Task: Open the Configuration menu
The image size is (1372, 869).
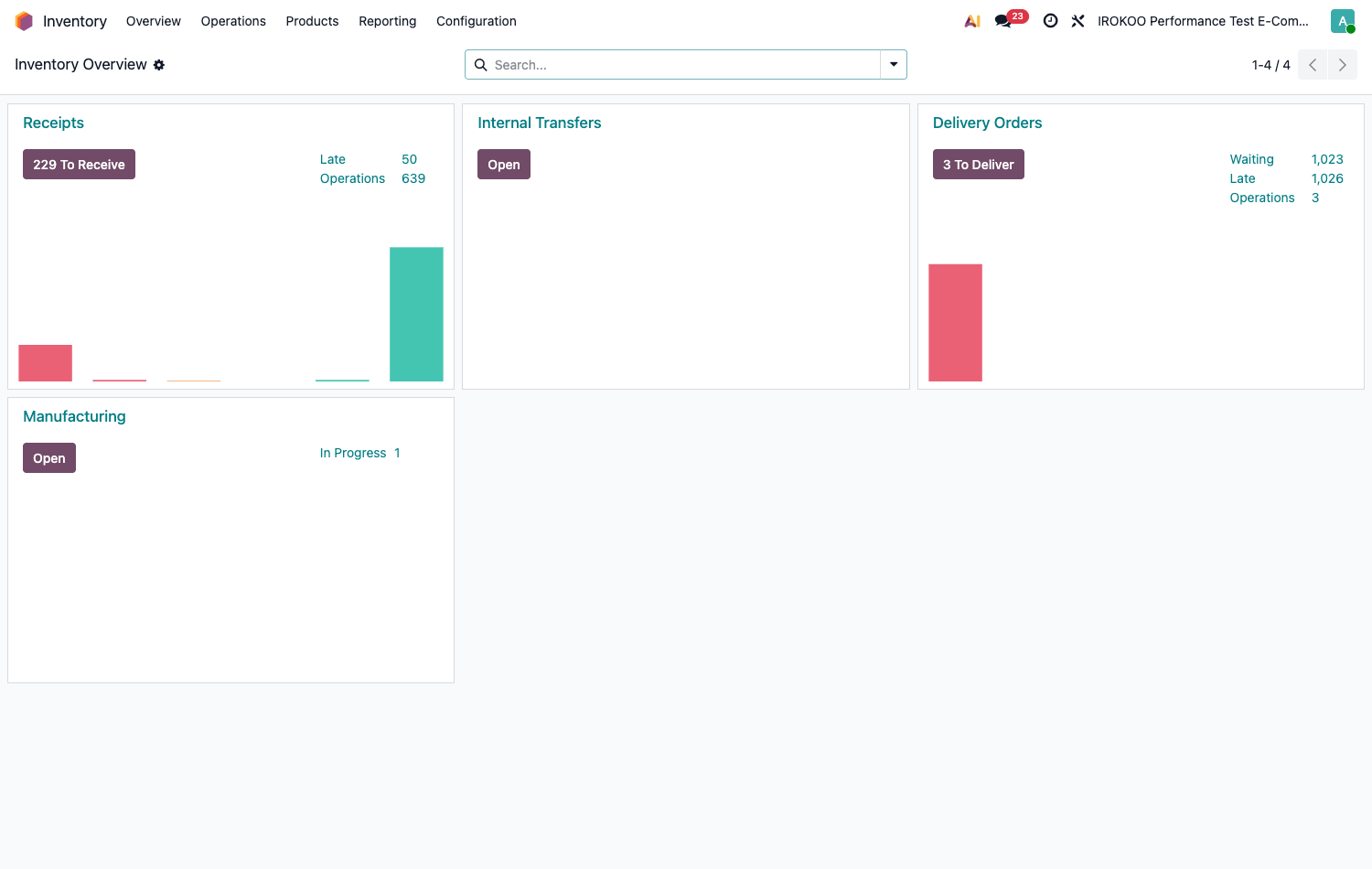Action: point(477,21)
